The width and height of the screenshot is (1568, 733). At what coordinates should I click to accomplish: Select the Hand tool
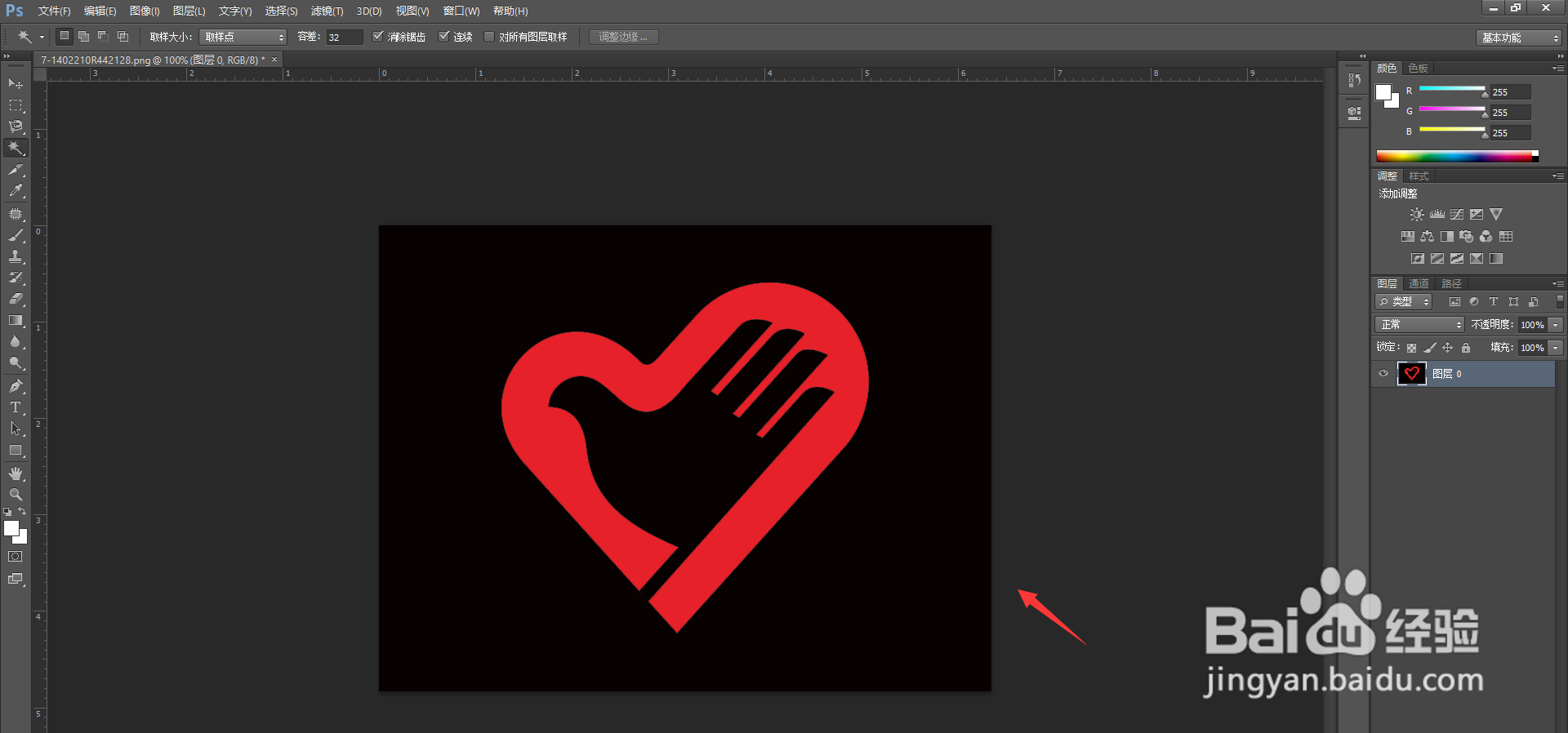[x=16, y=473]
